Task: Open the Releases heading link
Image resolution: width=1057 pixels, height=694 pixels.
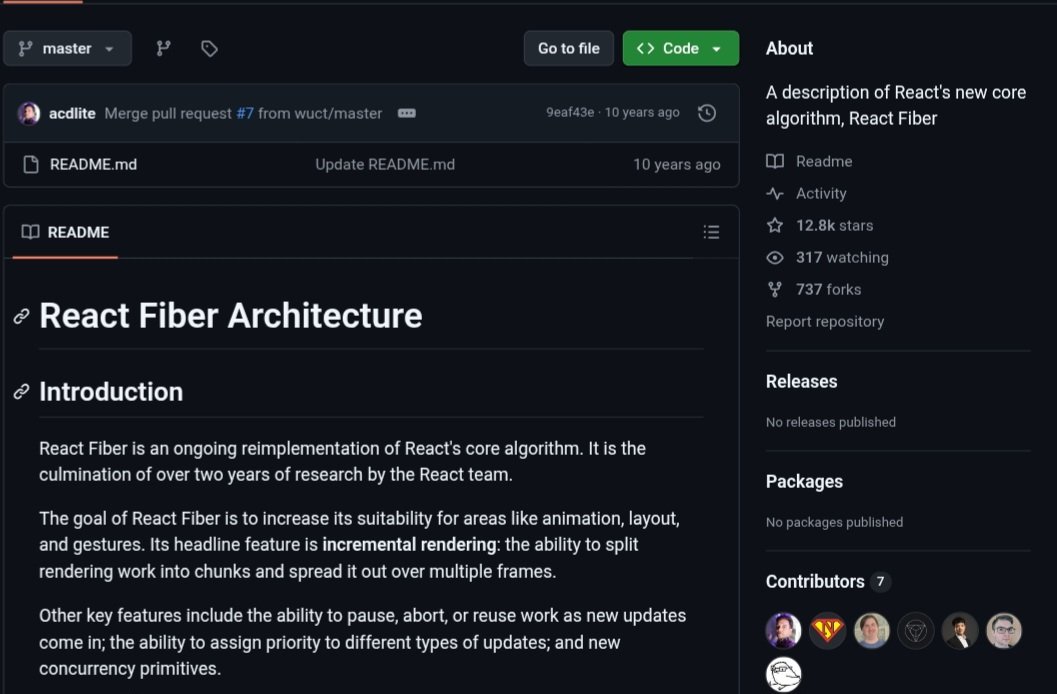Action: click(x=802, y=381)
